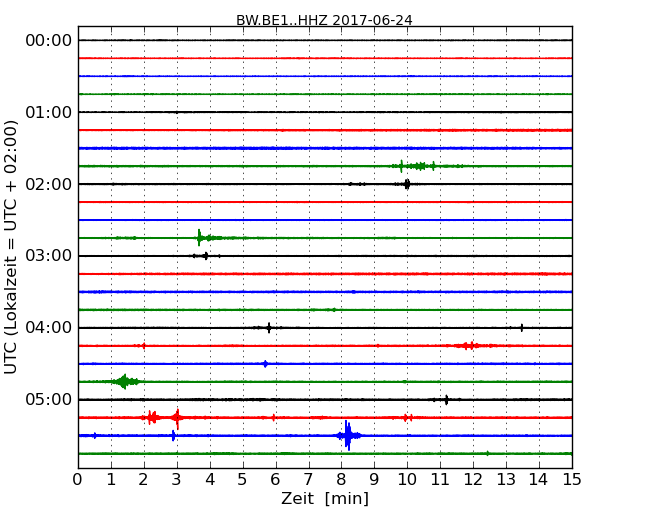Pick the small blue blip near minute 5.7
The height and width of the screenshot is (520, 650).
coord(265,364)
